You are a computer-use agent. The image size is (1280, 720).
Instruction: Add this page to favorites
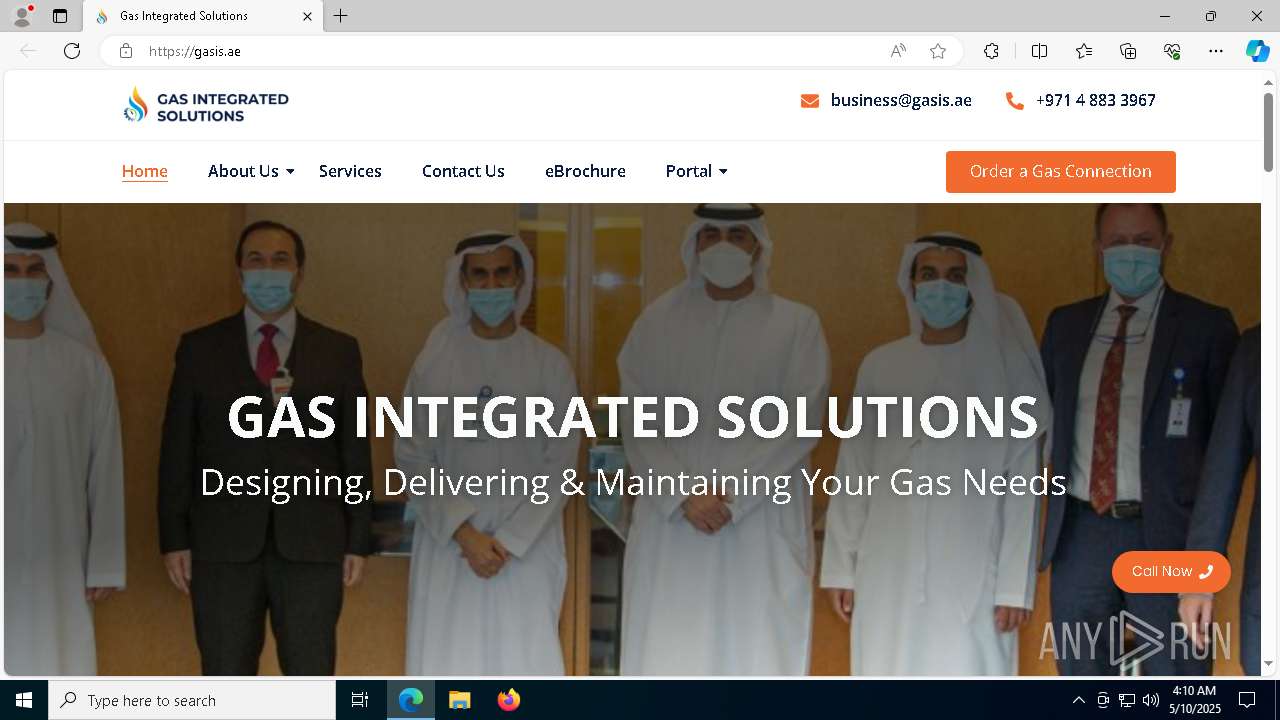938,51
